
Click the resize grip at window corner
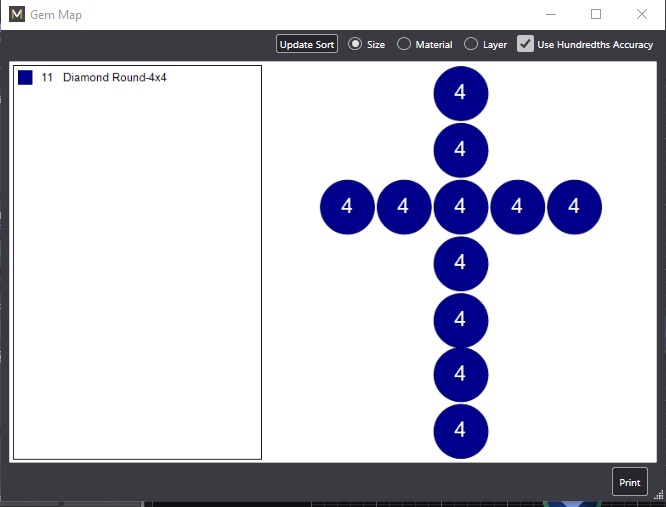[659, 495]
